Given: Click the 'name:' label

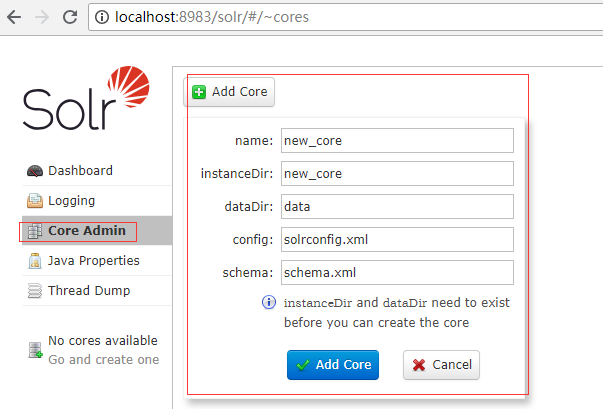Looking at the screenshot, I should click(254, 141).
